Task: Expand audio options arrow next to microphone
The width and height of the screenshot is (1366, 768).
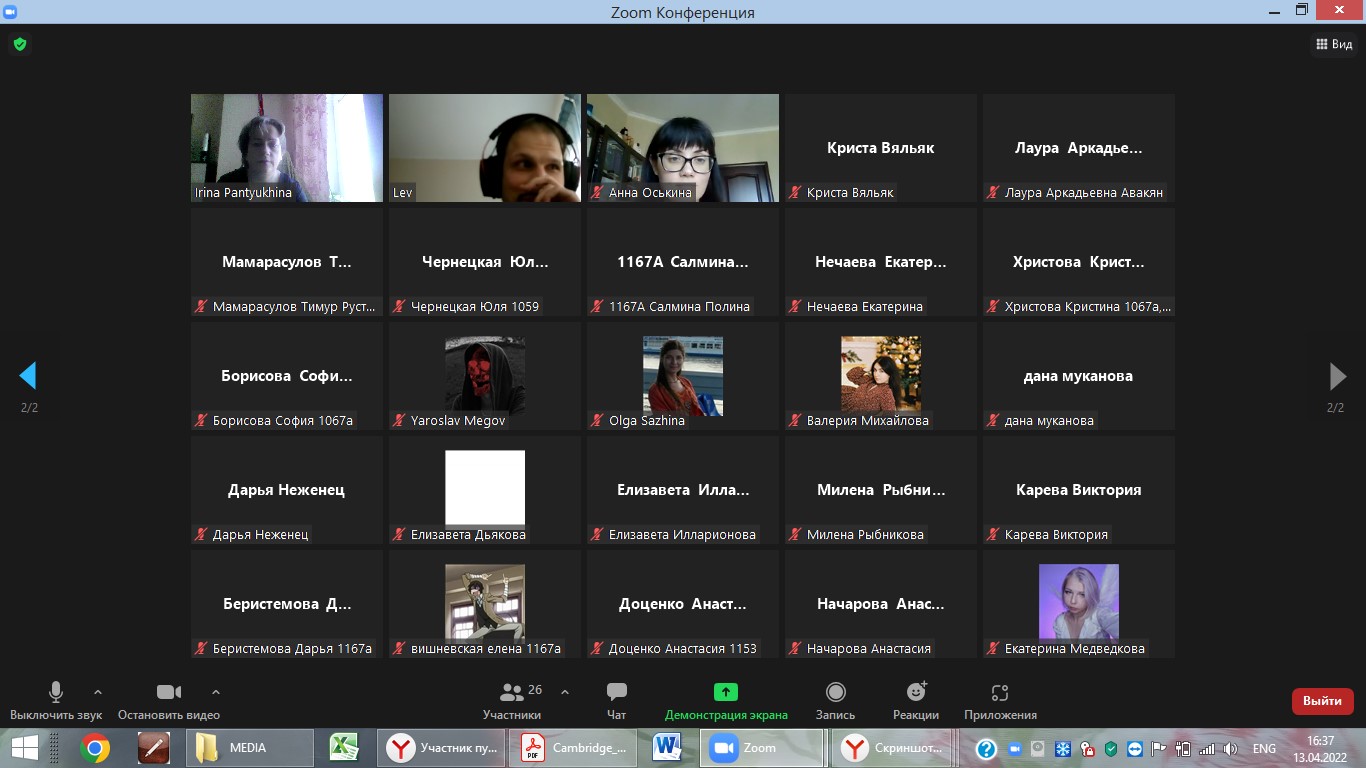Action: [98, 692]
